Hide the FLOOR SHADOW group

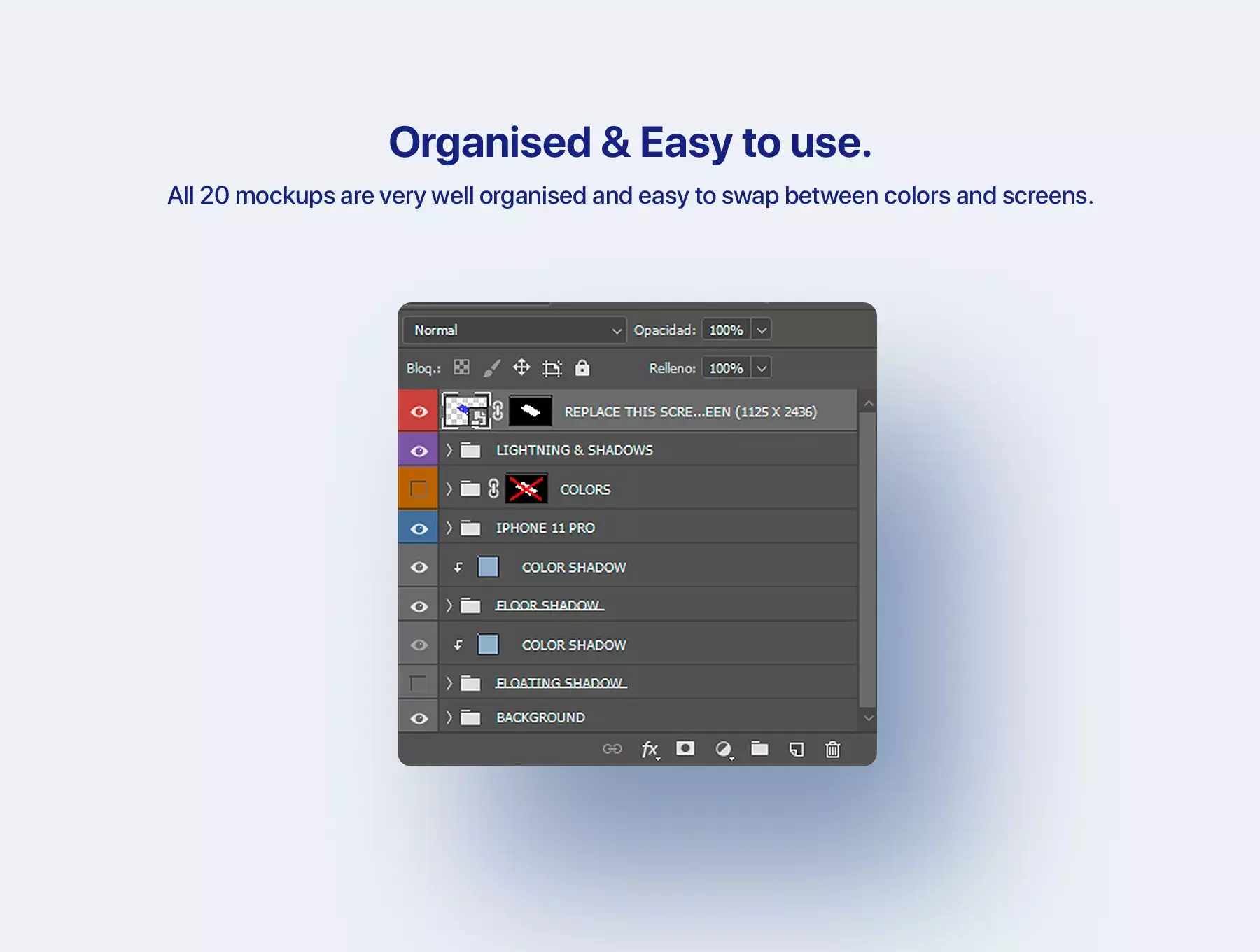419,606
